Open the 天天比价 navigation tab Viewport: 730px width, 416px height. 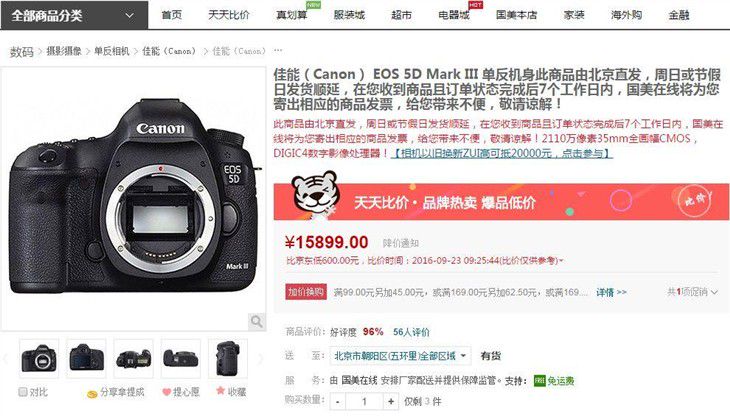(229, 15)
